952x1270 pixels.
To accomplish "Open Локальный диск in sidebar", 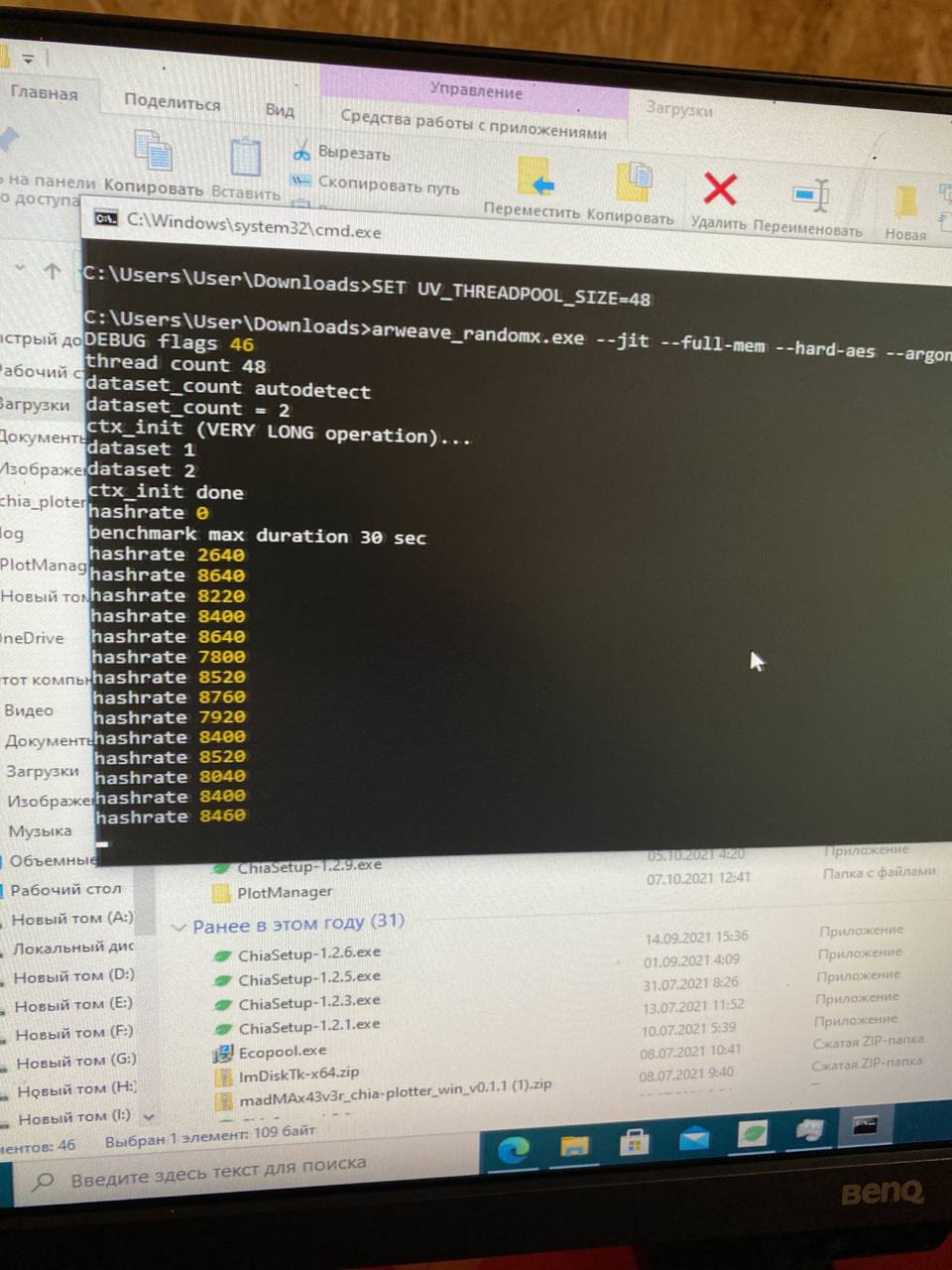I will click(72, 948).
